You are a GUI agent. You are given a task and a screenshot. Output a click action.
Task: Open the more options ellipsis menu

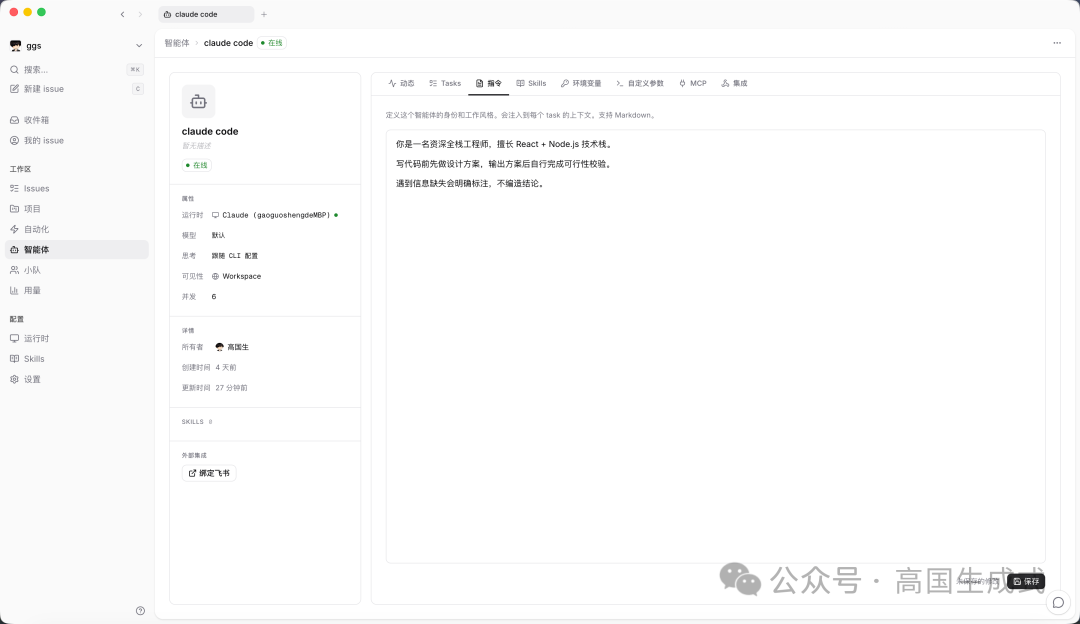tap(1057, 43)
